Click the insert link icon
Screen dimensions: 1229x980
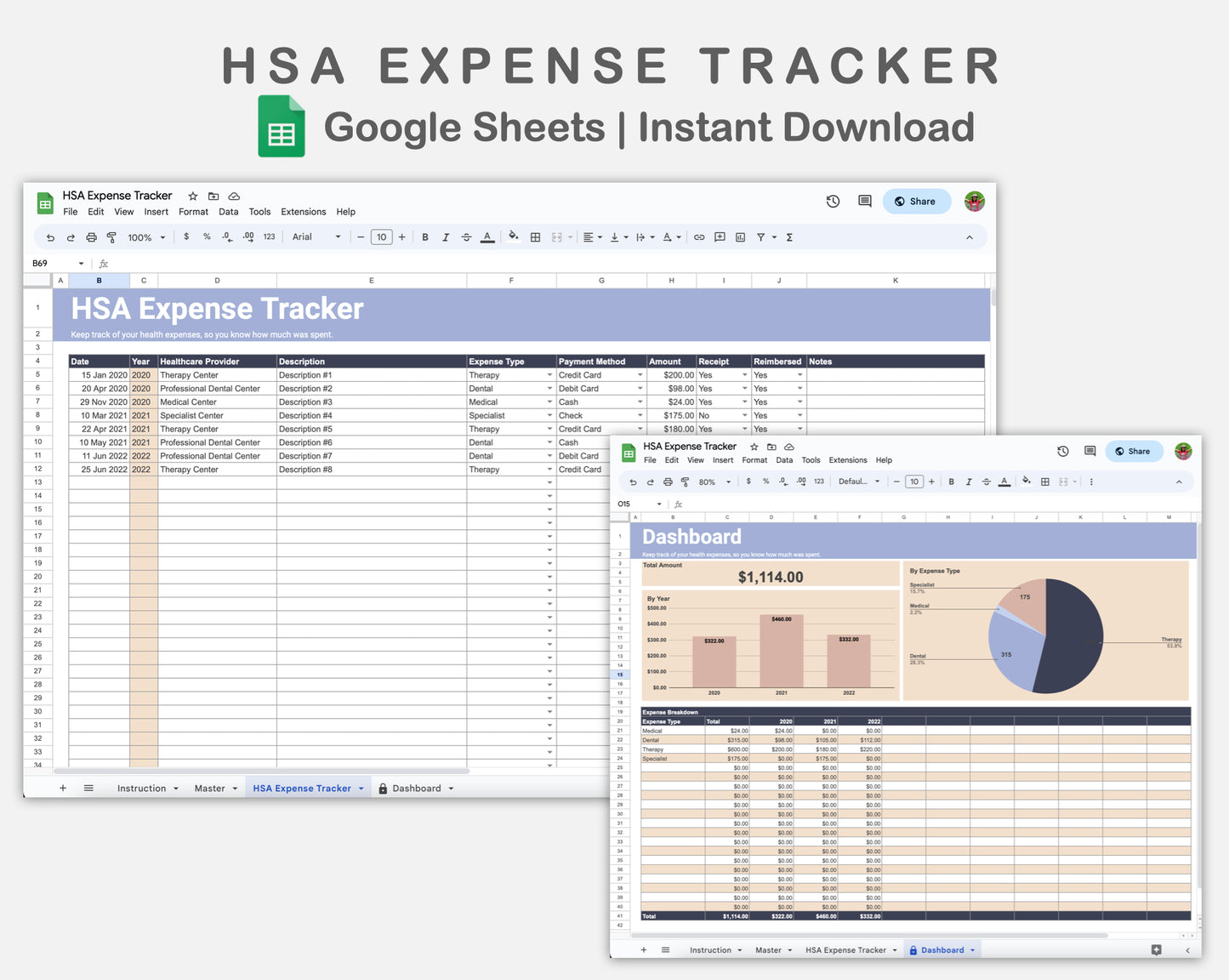click(x=699, y=236)
